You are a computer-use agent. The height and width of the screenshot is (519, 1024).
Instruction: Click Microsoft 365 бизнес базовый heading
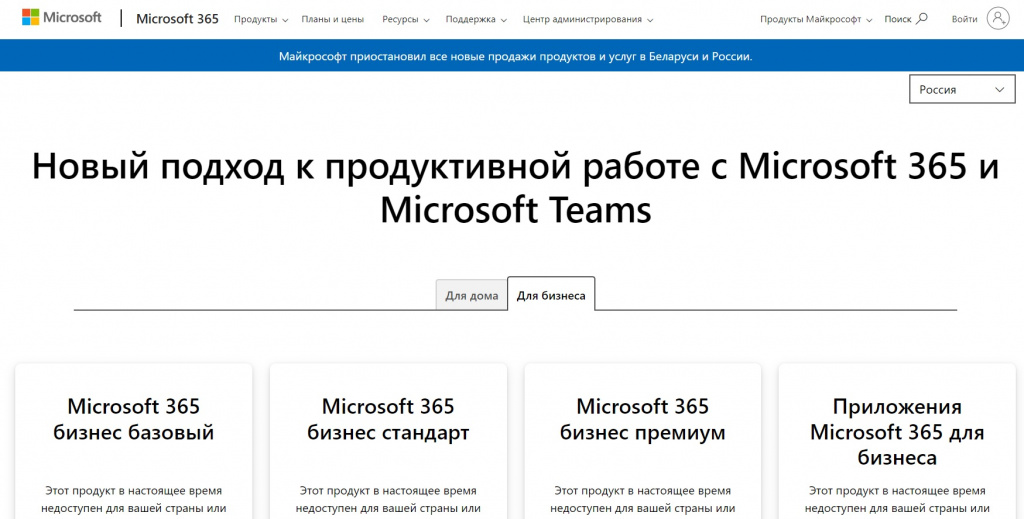coord(133,419)
